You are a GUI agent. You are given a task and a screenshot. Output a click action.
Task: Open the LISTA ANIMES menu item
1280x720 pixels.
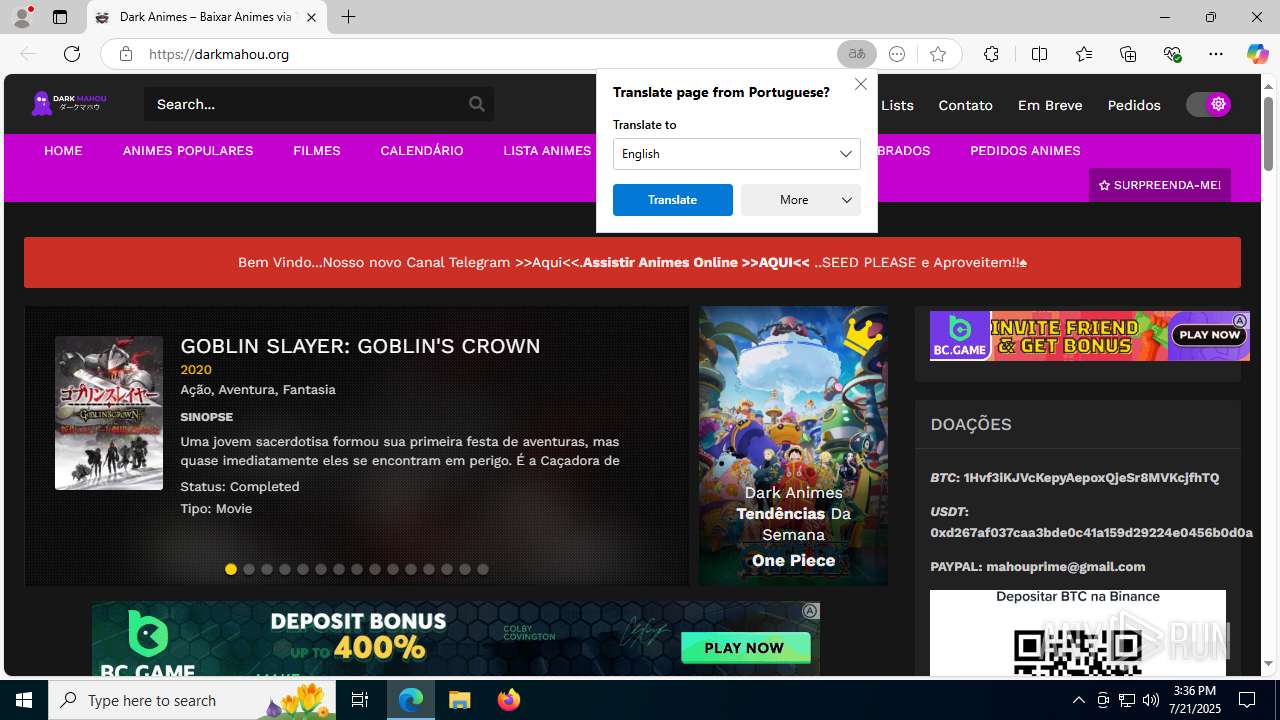click(x=547, y=151)
